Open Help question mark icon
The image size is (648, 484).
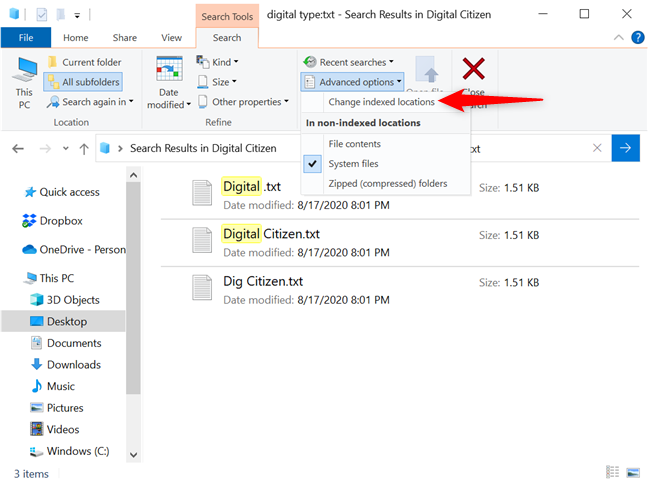coord(638,38)
